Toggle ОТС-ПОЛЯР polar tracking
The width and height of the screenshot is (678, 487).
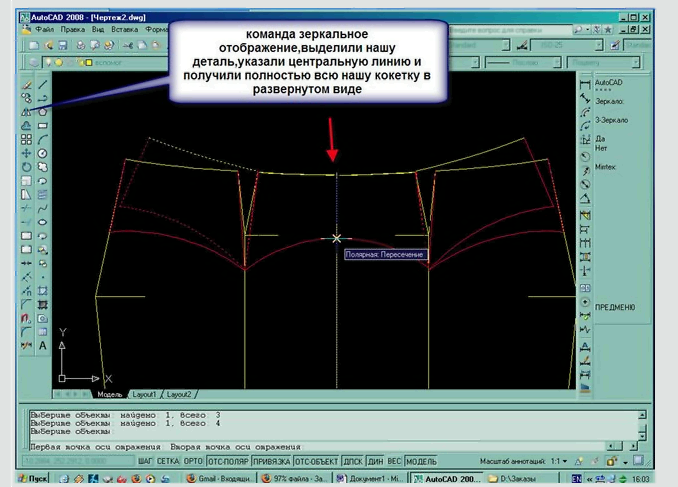point(228,462)
